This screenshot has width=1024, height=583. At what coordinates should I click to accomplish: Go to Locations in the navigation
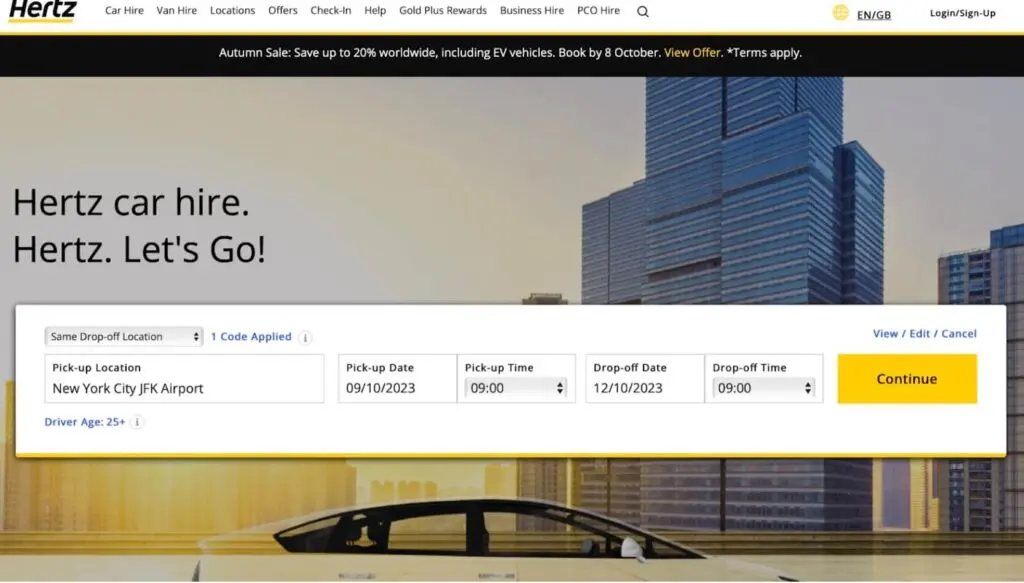click(232, 10)
